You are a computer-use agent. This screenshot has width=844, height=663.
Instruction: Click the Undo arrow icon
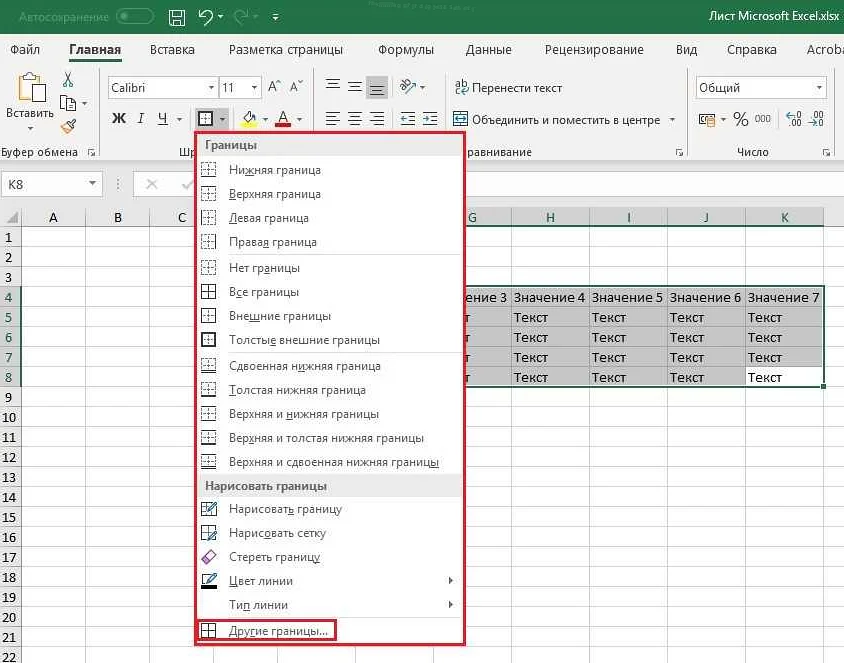207,18
